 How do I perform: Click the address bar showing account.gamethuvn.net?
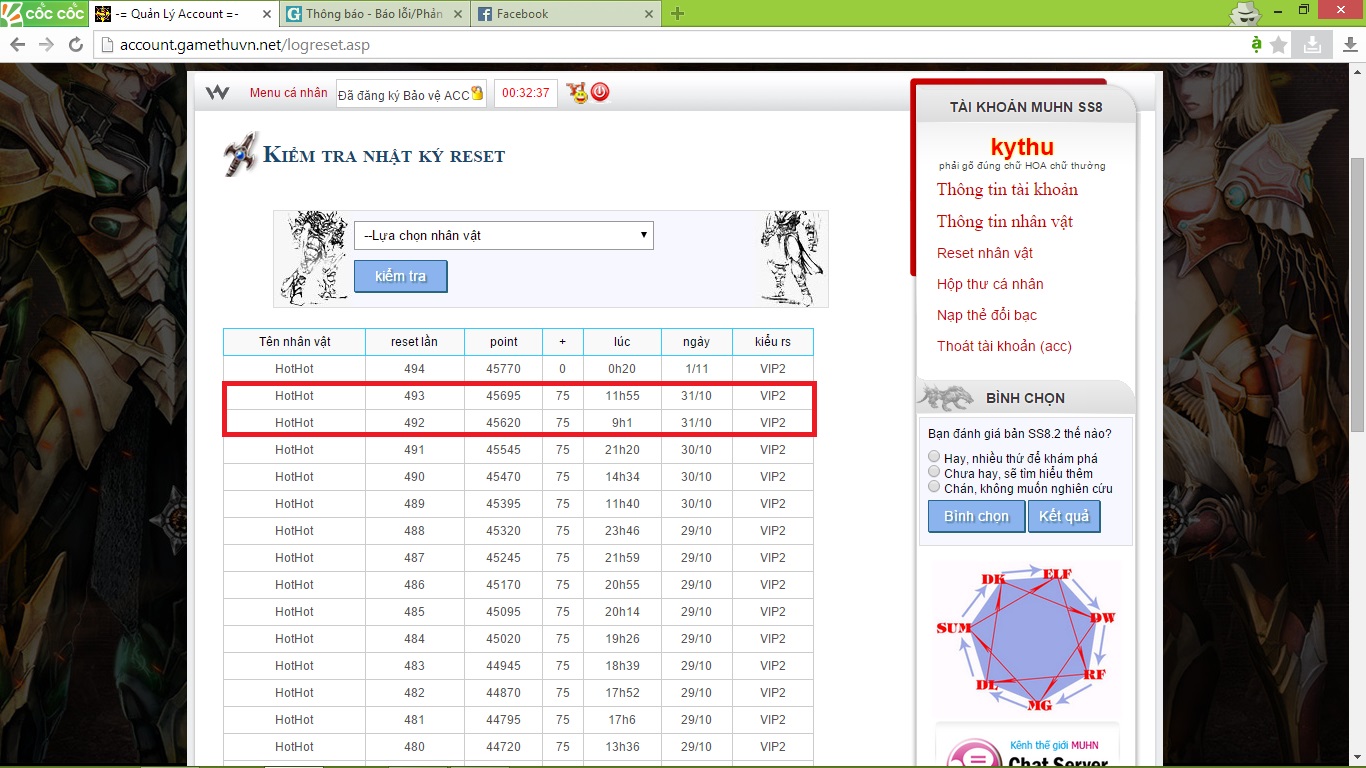670,45
